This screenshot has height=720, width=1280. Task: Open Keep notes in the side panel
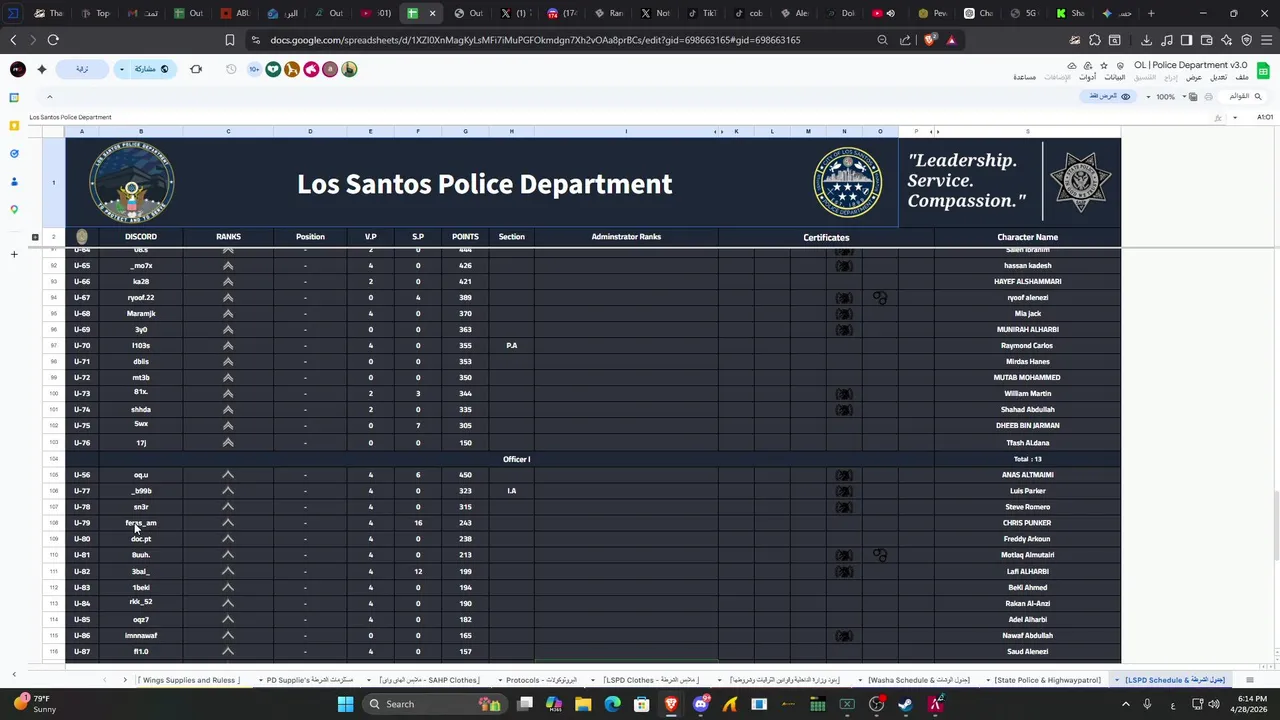point(14,126)
